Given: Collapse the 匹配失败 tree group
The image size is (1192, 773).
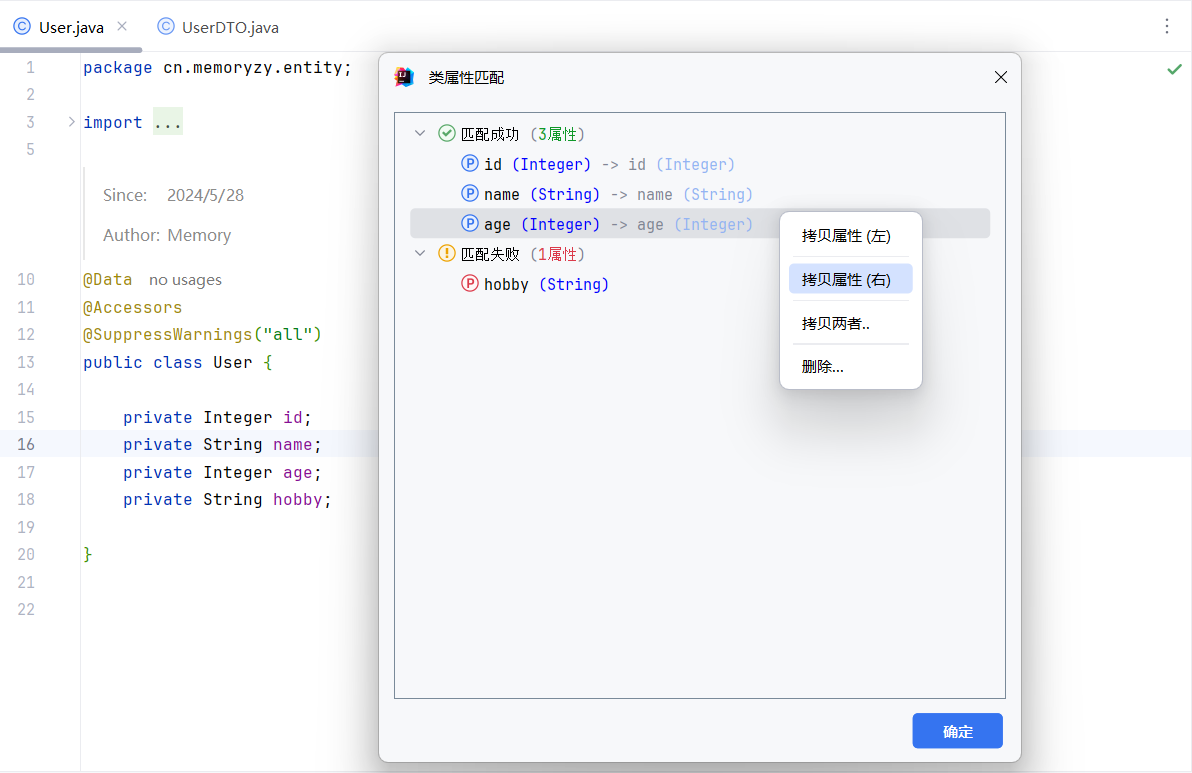Looking at the screenshot, I should click(421, 254).
